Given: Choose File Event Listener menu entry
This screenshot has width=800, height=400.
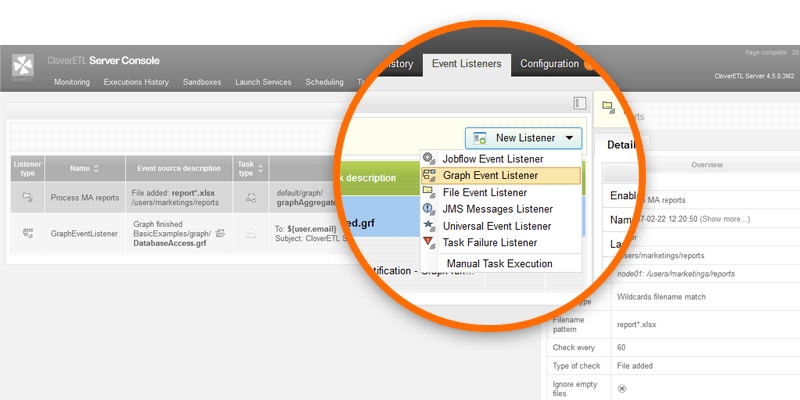Looking at the screenshot, I should click(x=501, y=193).
